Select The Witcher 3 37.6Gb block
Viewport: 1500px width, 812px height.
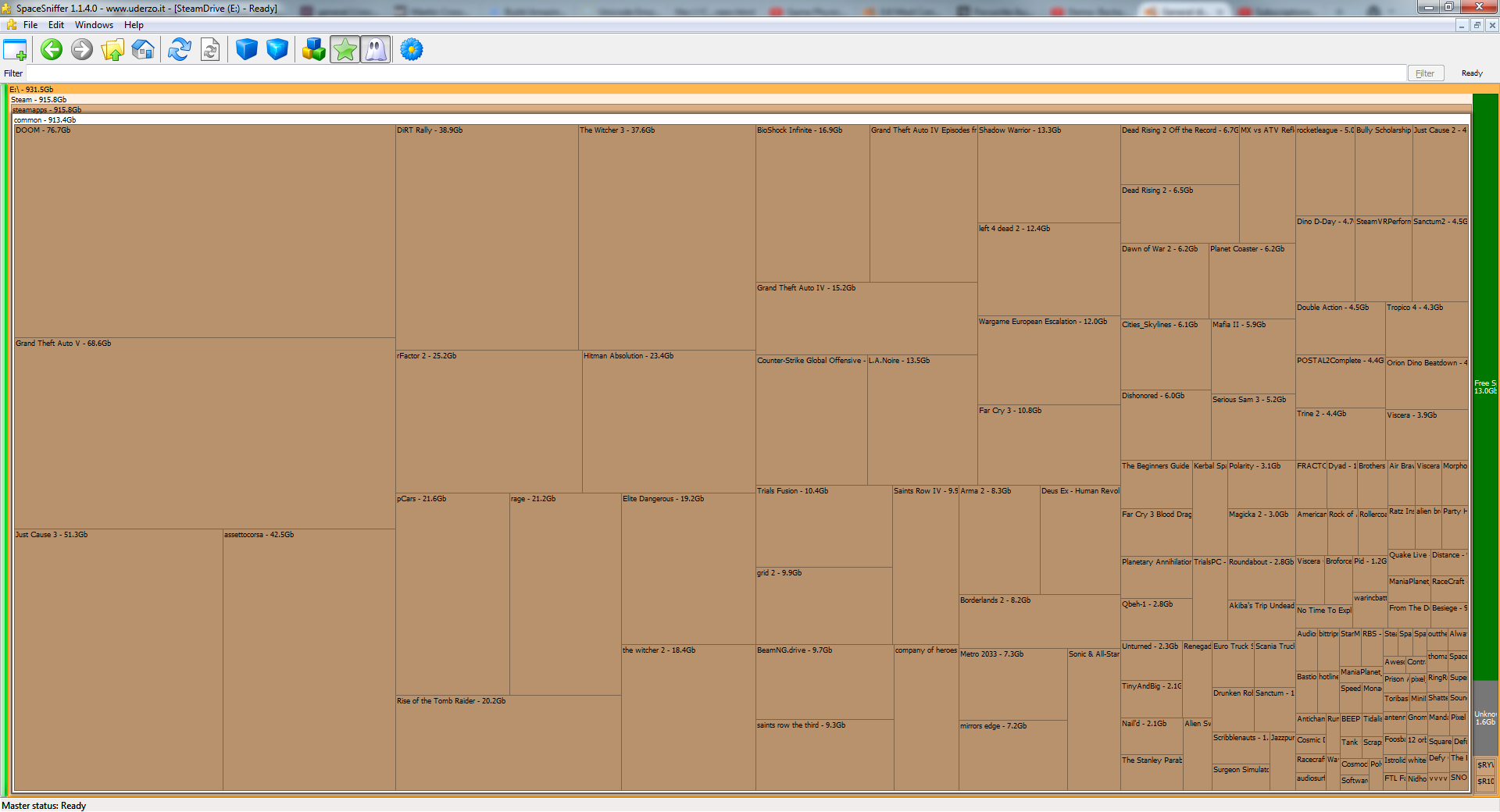[667, 237]
